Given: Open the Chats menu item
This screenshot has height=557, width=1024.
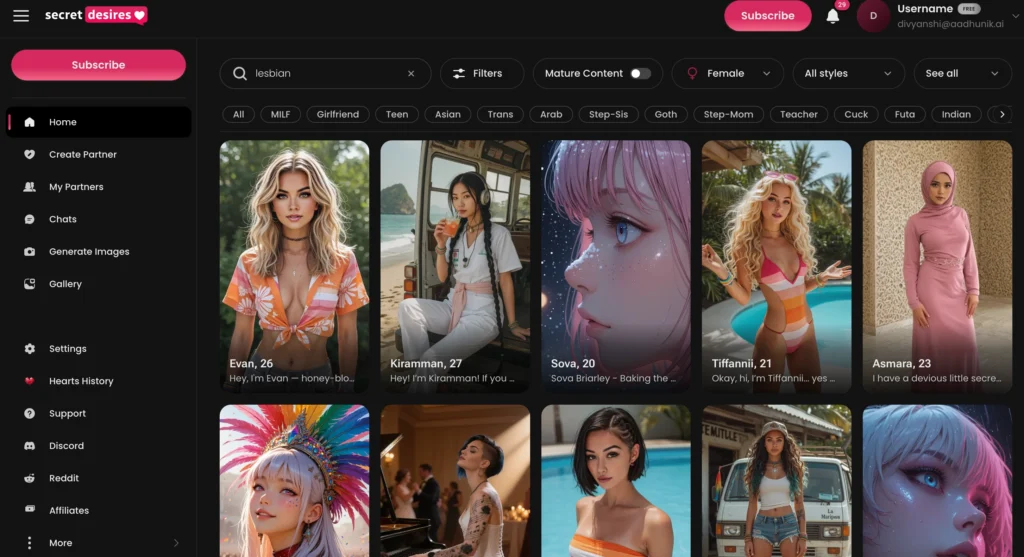Looking at the screenshot, I should coord(99,219).
